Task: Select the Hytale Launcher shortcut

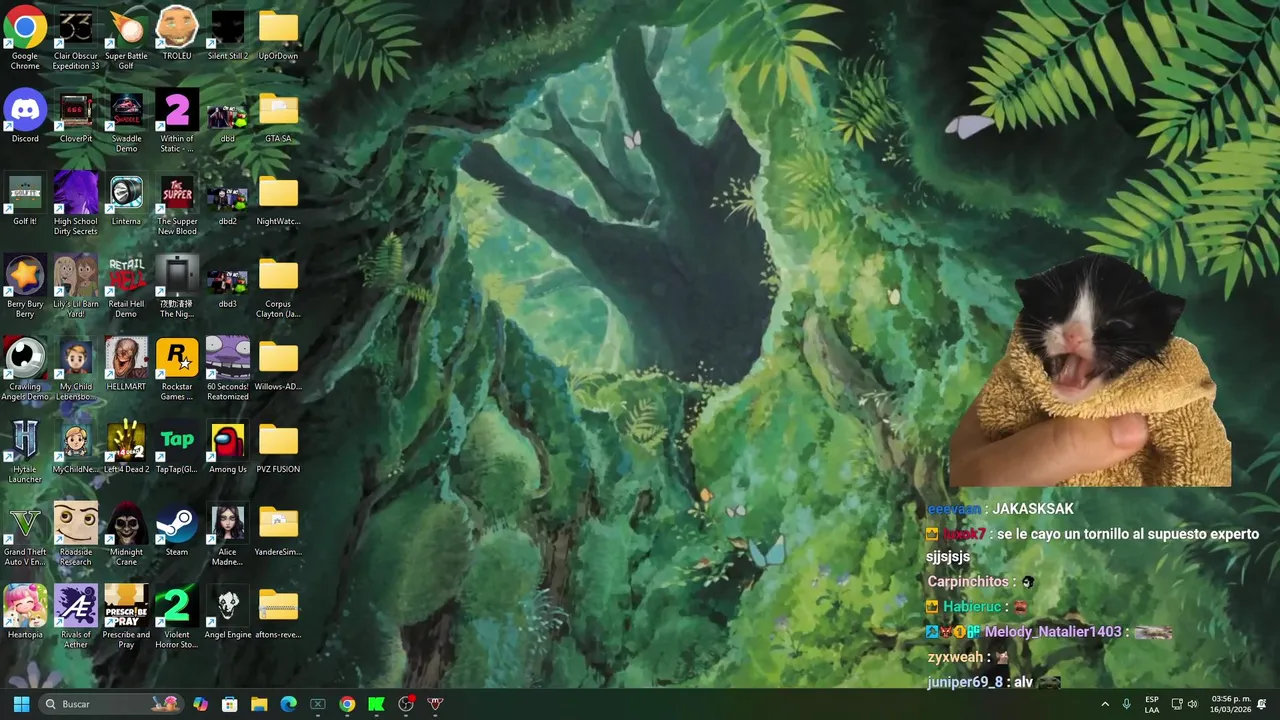Action: 25,452
